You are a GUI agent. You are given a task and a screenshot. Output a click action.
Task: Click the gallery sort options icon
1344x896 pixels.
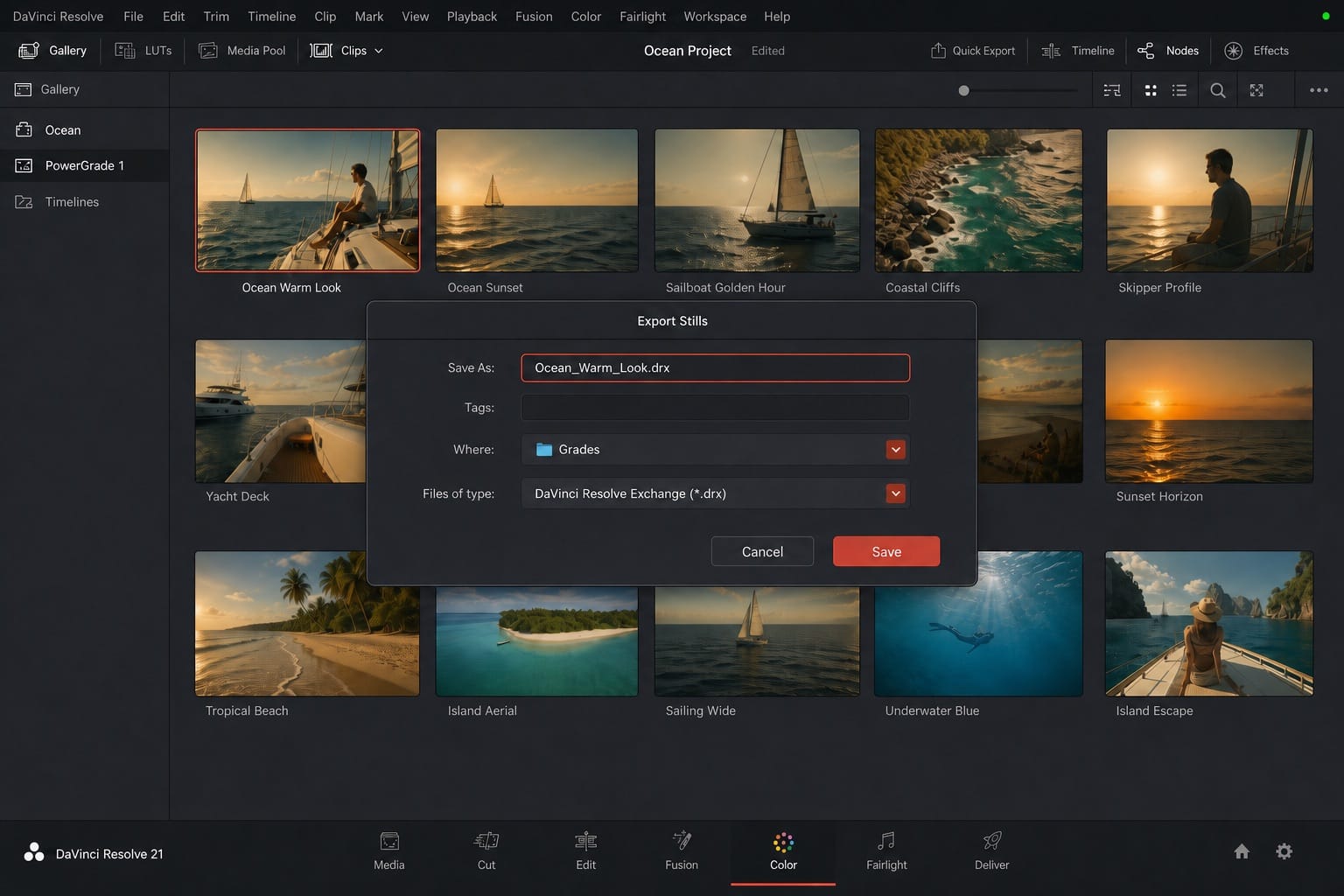tap(1112, 90)
